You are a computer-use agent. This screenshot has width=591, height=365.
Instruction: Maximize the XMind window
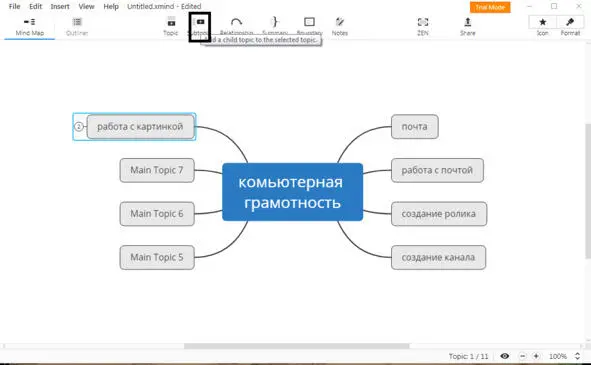pyautogui.click(x=554, y=6)
